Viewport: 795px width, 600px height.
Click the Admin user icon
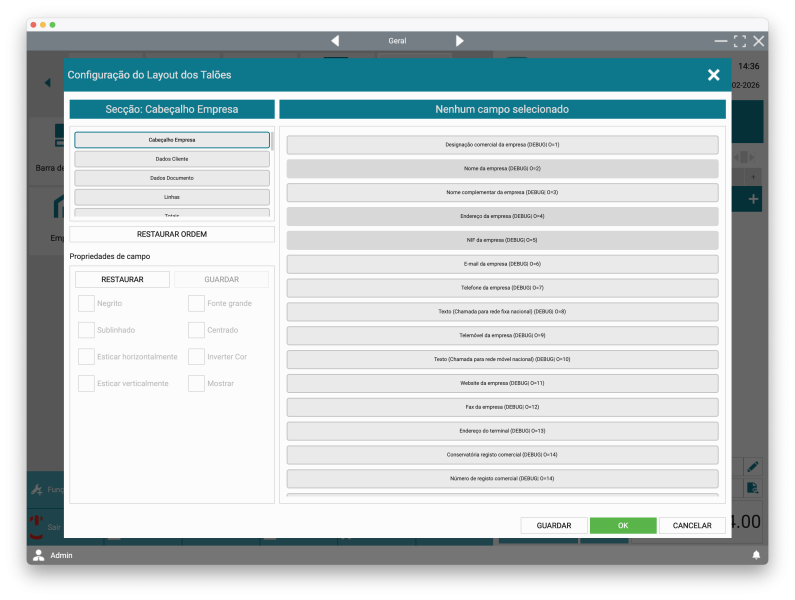click(39, 555)
